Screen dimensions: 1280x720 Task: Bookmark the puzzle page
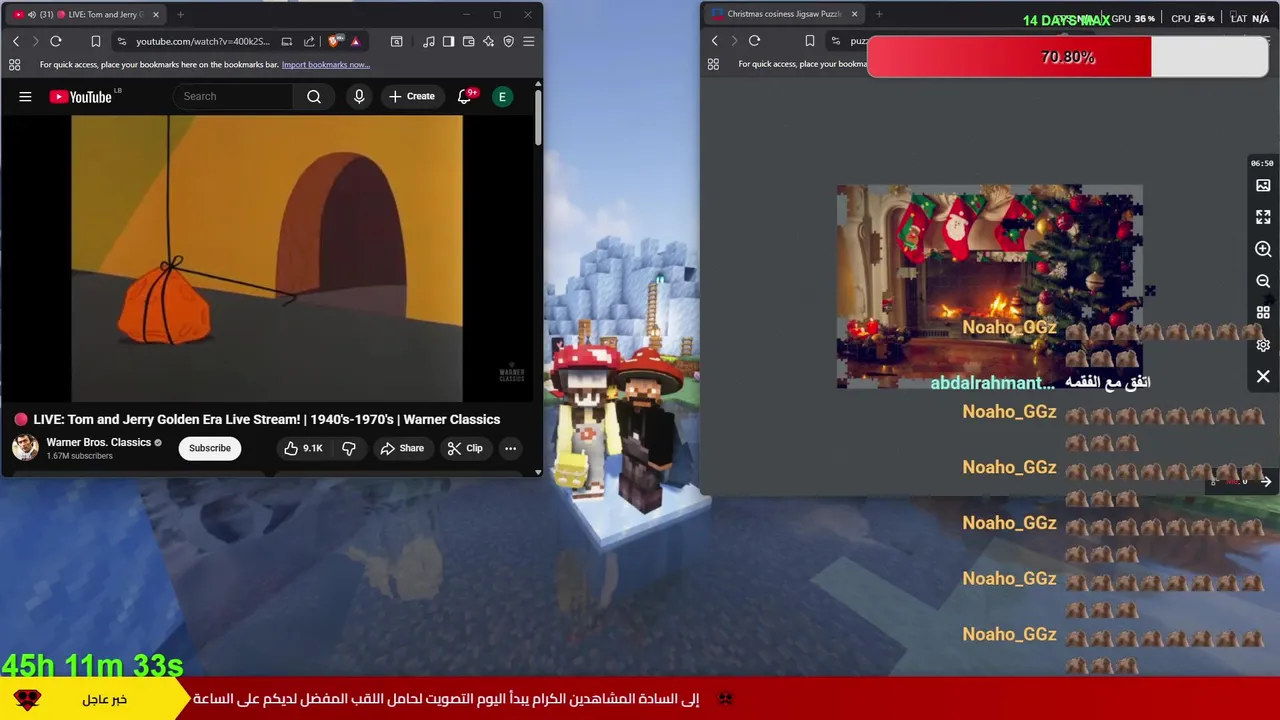pyautogui.click(x=809, y=41)
